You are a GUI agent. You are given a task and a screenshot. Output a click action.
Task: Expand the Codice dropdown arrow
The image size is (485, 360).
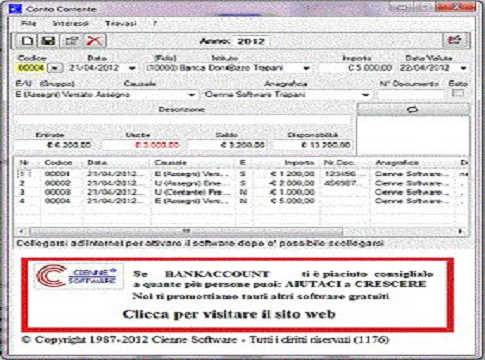[x=55, y=68]
